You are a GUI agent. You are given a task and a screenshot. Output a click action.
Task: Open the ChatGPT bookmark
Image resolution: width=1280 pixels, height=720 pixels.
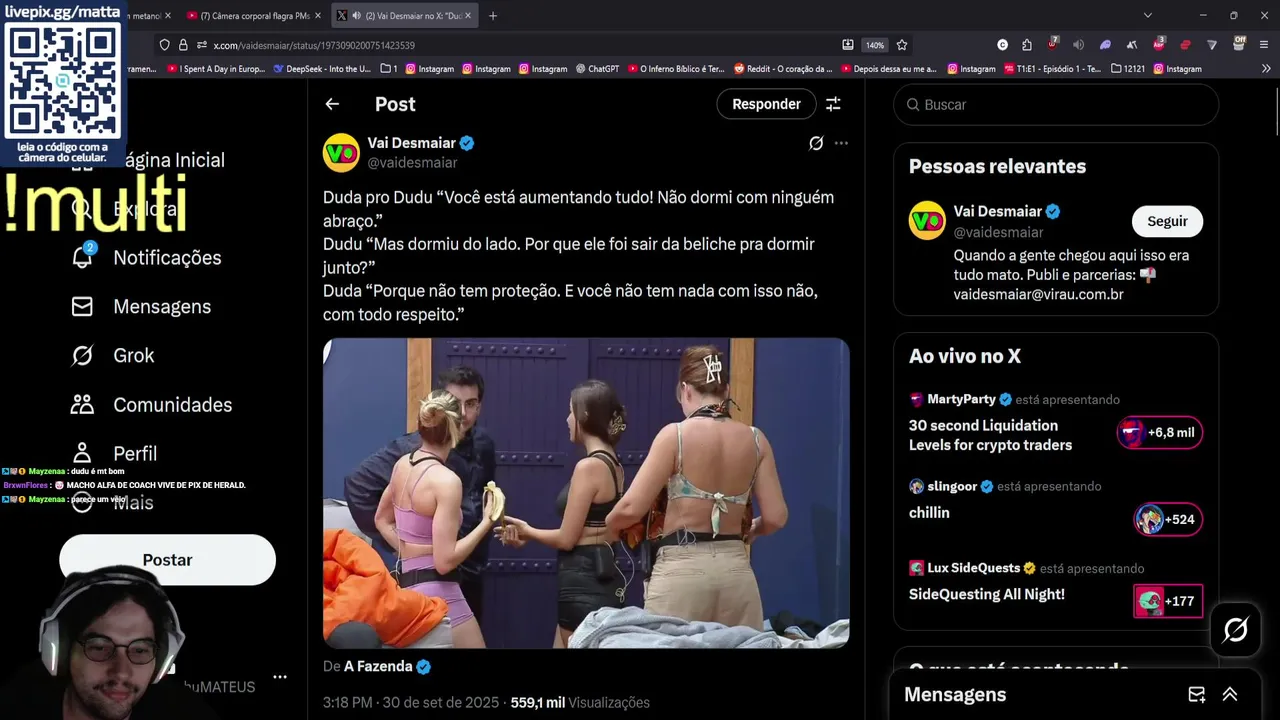pos(596,69)
